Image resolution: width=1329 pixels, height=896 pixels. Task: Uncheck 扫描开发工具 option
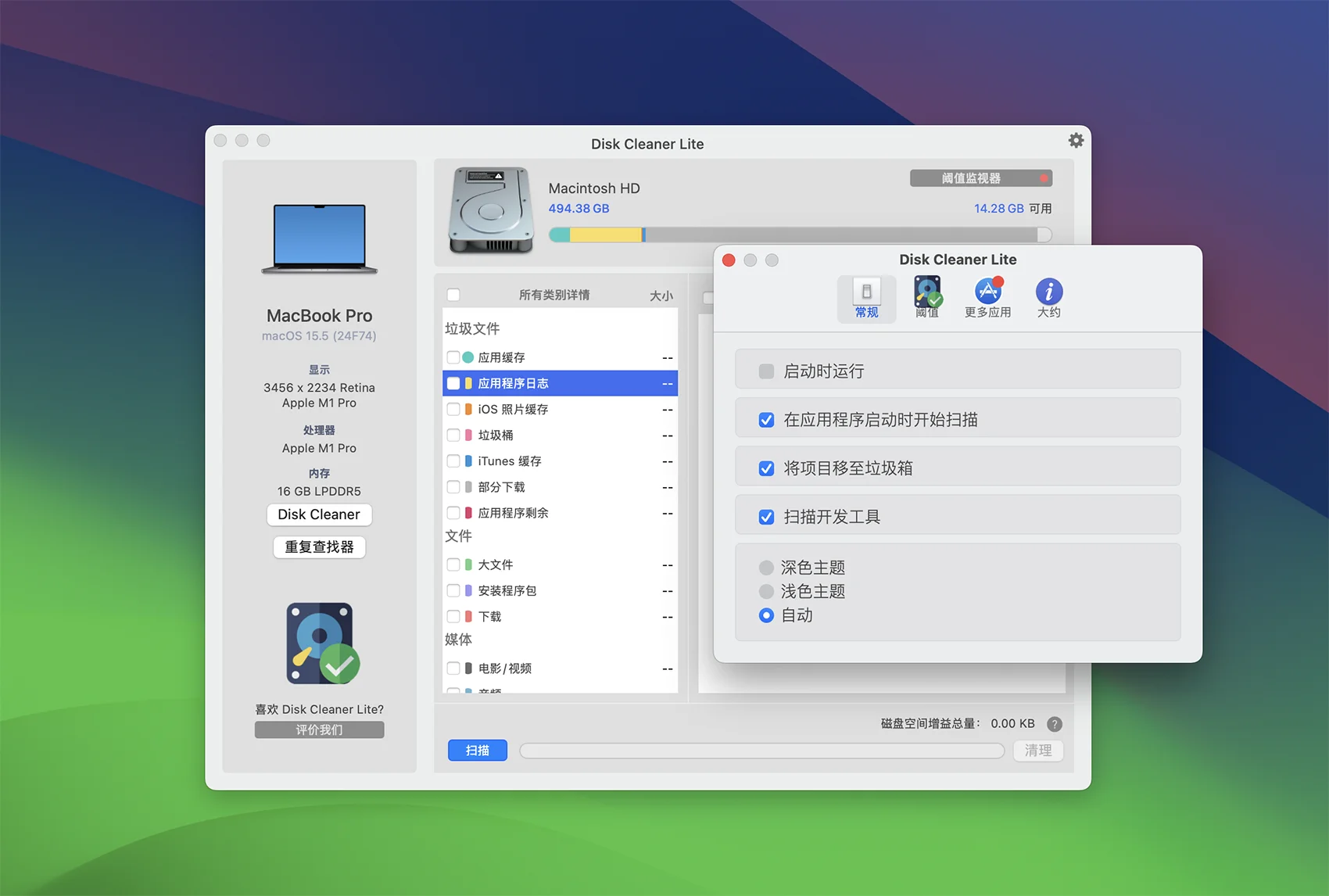pyautogui.click(x=766, y=517)
